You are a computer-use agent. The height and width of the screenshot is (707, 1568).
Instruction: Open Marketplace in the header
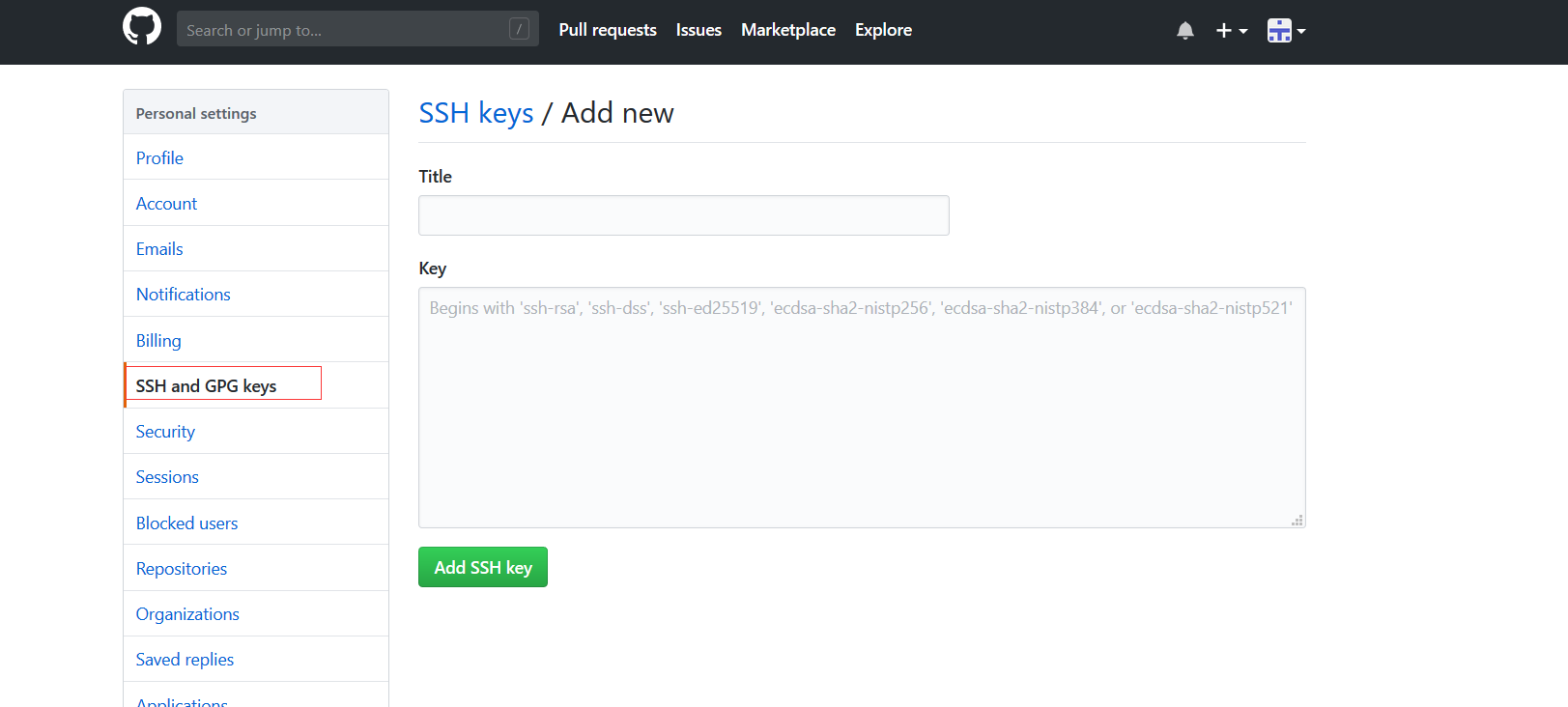click(x=788, y=30)
